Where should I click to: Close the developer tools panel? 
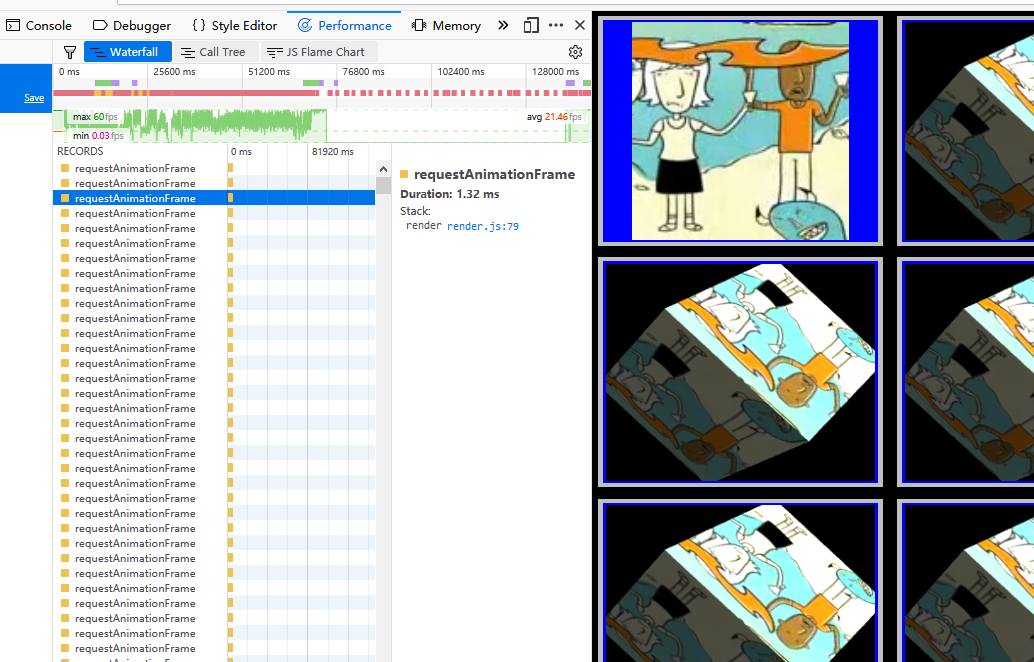(580, 25)
